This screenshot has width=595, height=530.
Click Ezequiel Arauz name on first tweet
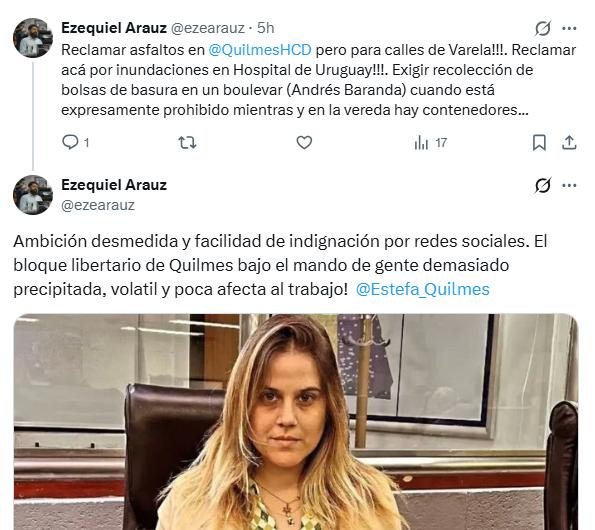[114, 28]
